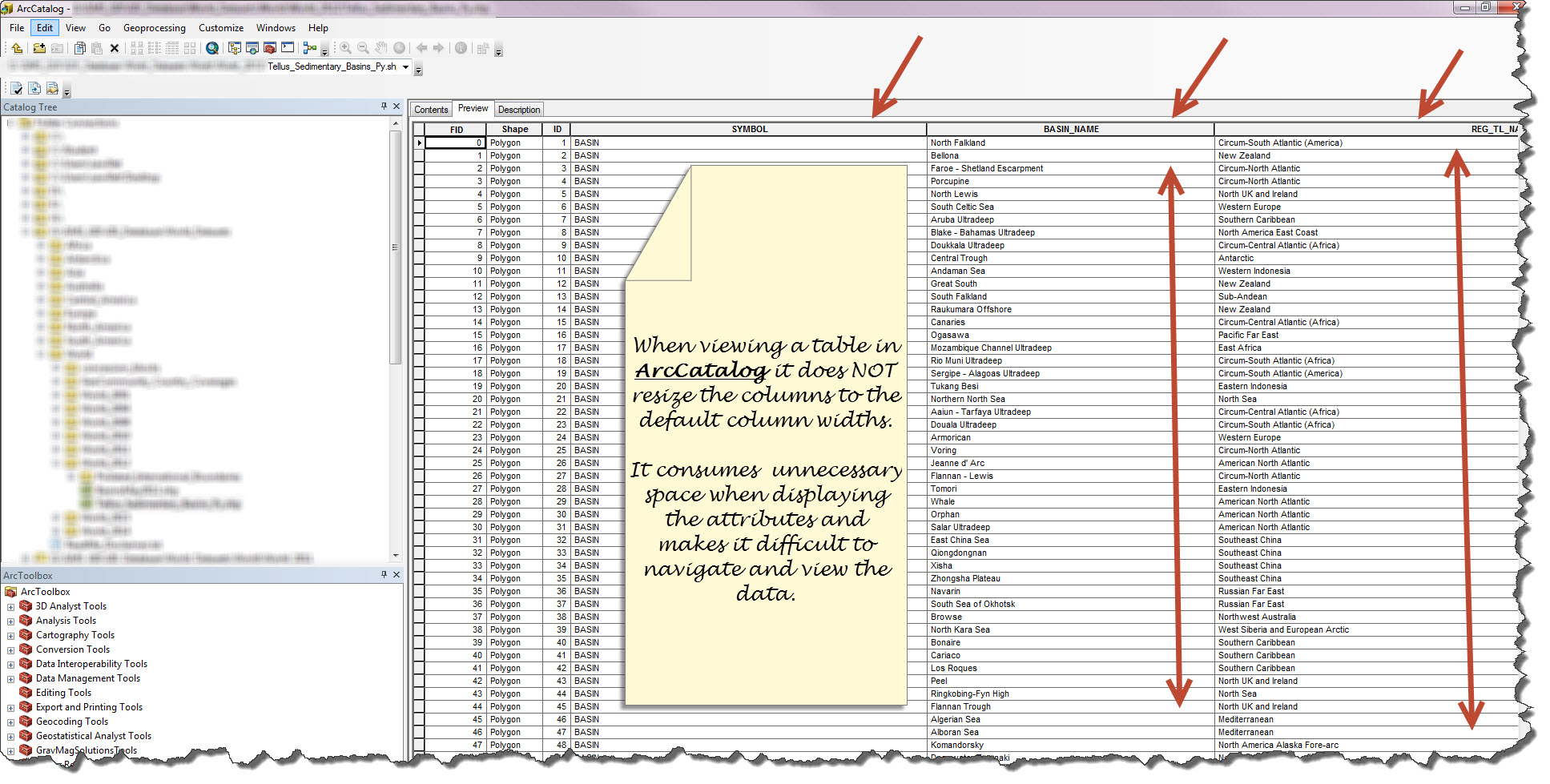Click the Create Thumbnail icon
This screenshot has height=784, width=1550.
coord(483,48)
